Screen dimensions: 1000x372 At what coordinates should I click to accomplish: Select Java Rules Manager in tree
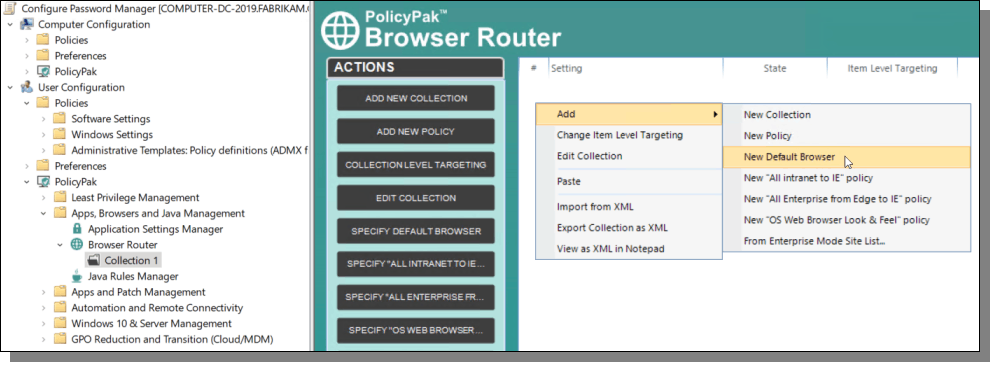(133, 276)
